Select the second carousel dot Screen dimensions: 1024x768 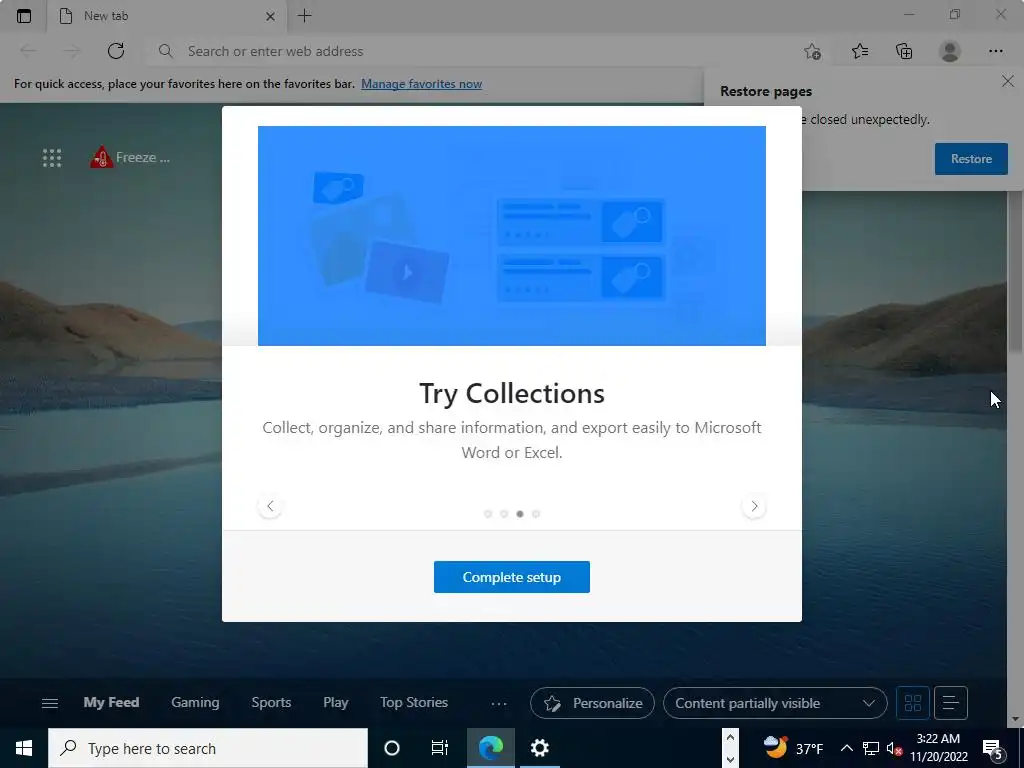[504, 514]
